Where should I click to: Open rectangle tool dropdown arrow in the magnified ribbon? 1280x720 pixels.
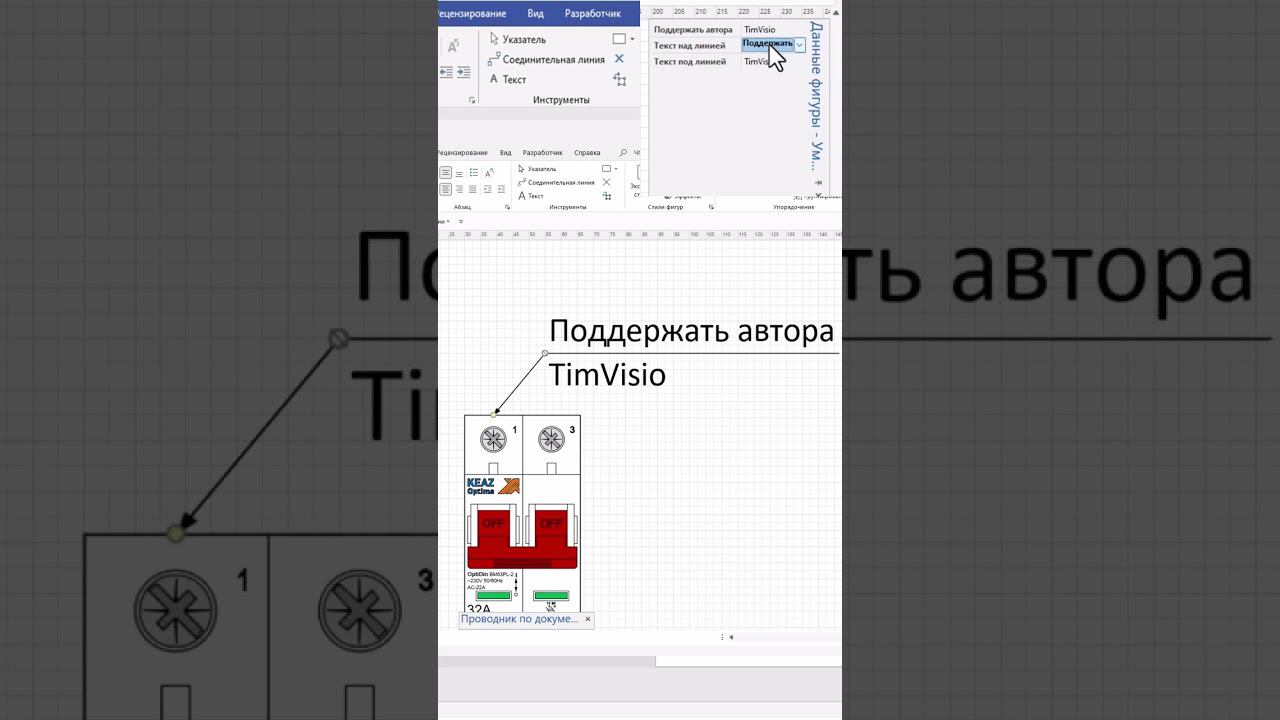632,39
